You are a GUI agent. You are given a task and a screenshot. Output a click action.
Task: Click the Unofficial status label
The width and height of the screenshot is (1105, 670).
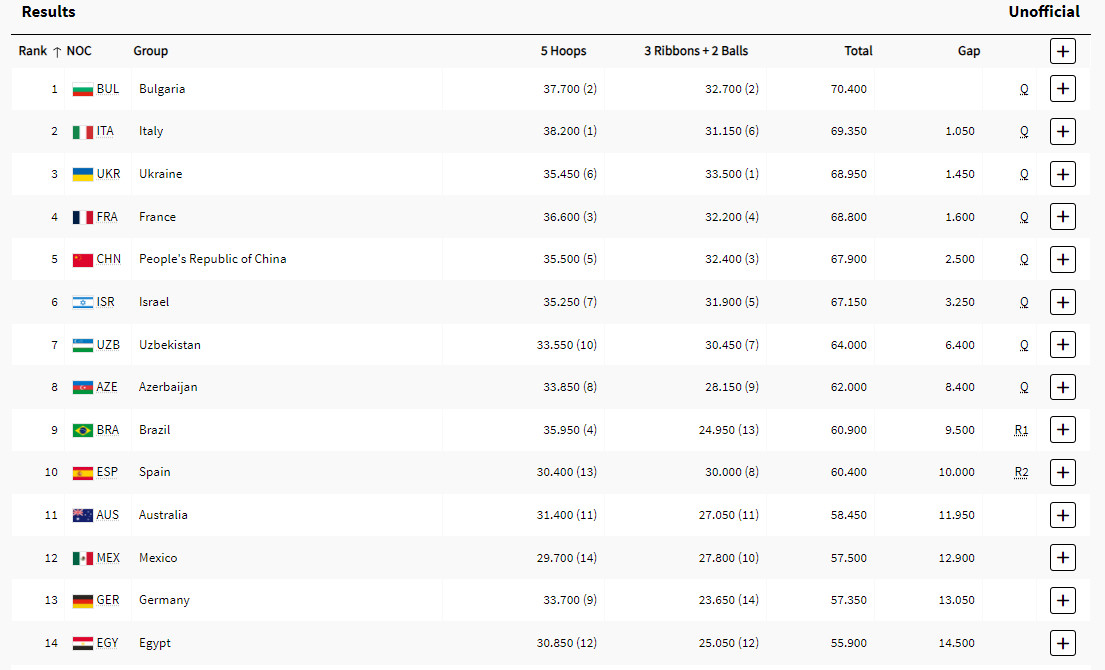point(1044,12)
